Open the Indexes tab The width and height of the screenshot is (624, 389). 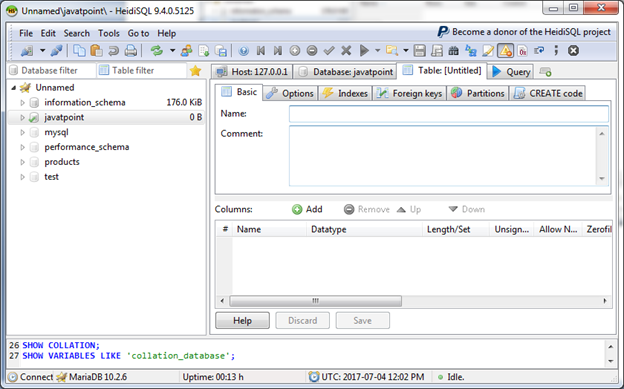[x=345, y=94]
